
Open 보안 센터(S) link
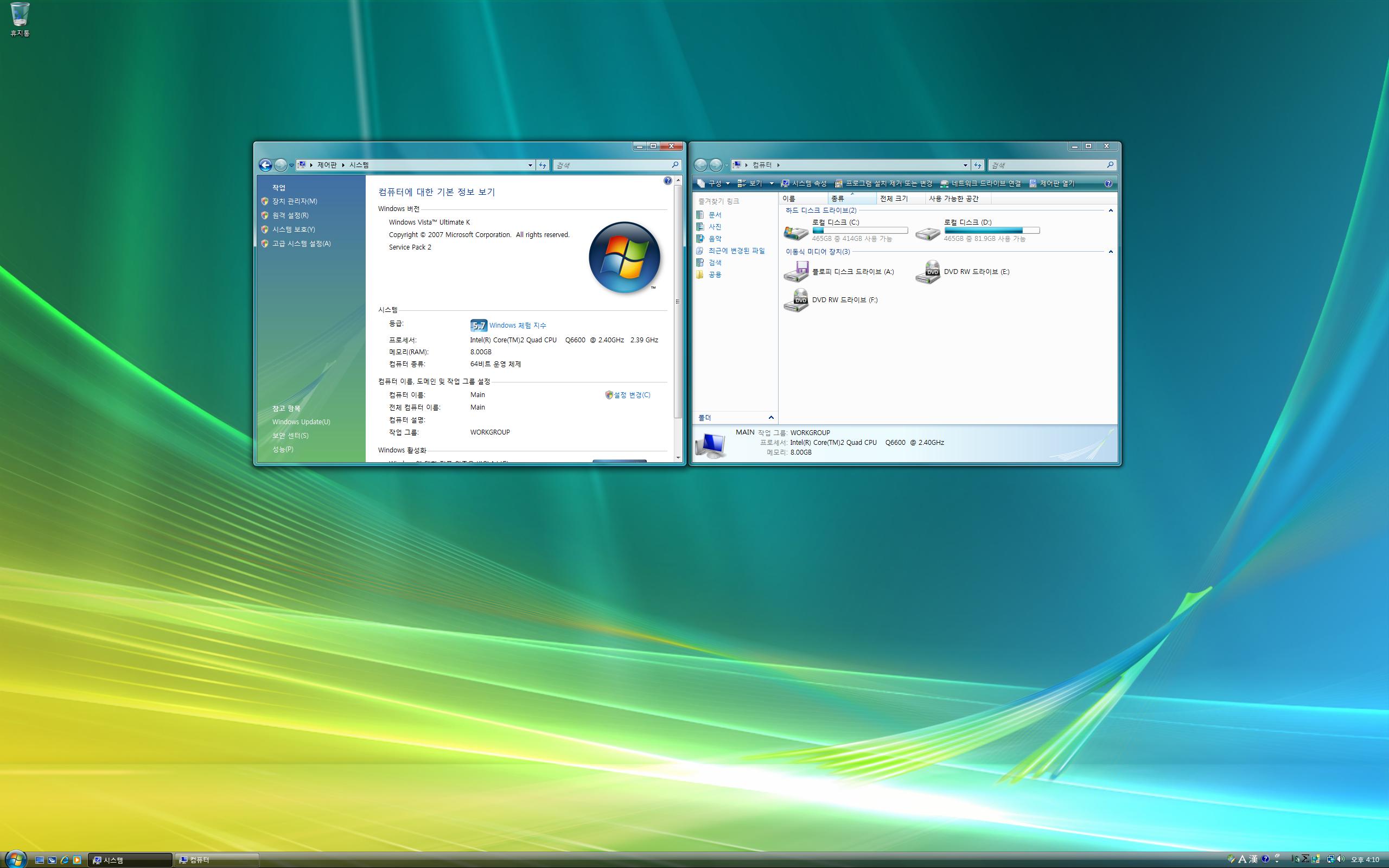coord(290,436)
